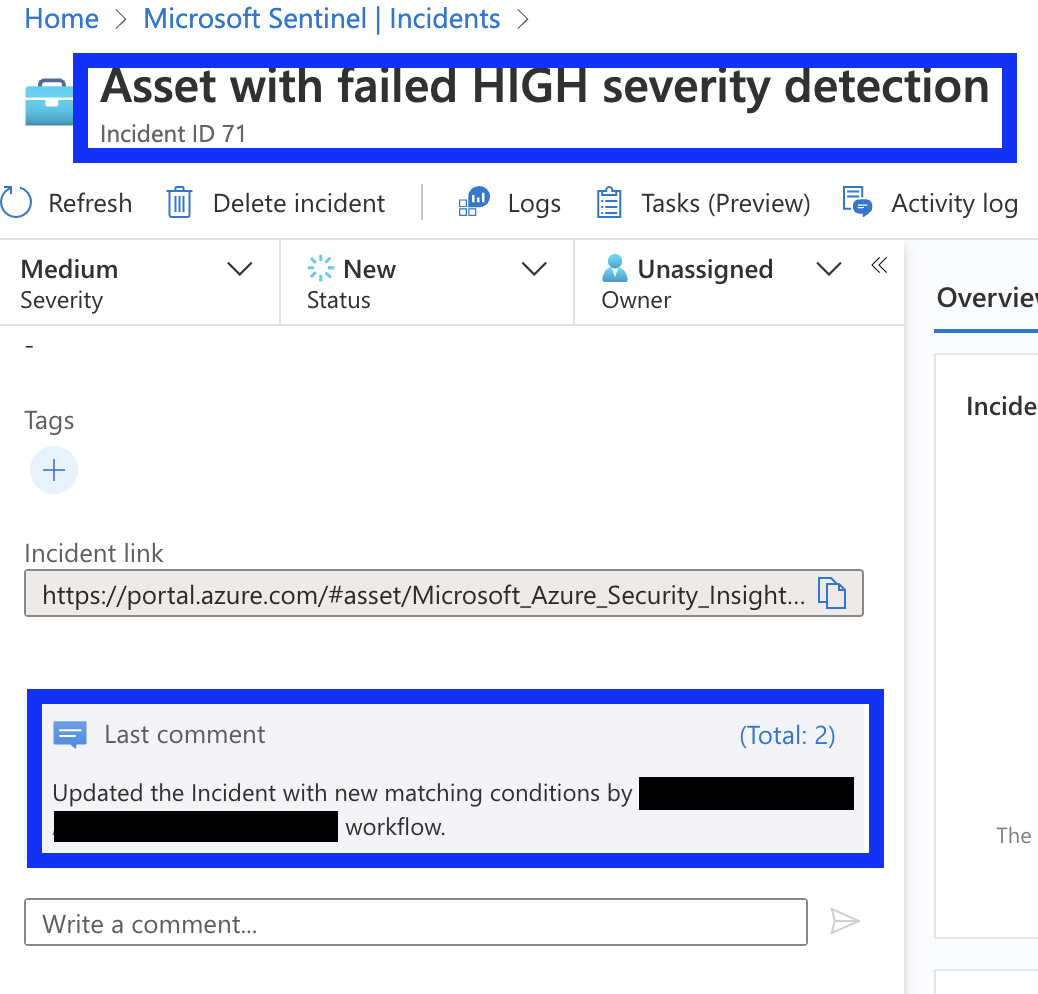Click the Refresh circular arrow icon
Image resolution: width=1038 pixels, height=994 pixels.
[15, 203]
